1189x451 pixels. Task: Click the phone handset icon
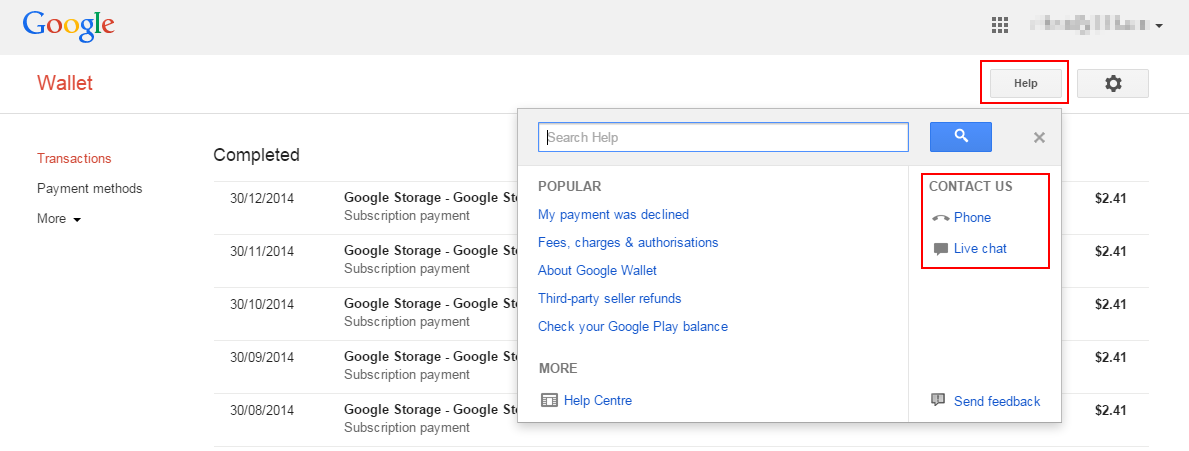point(940,218)
